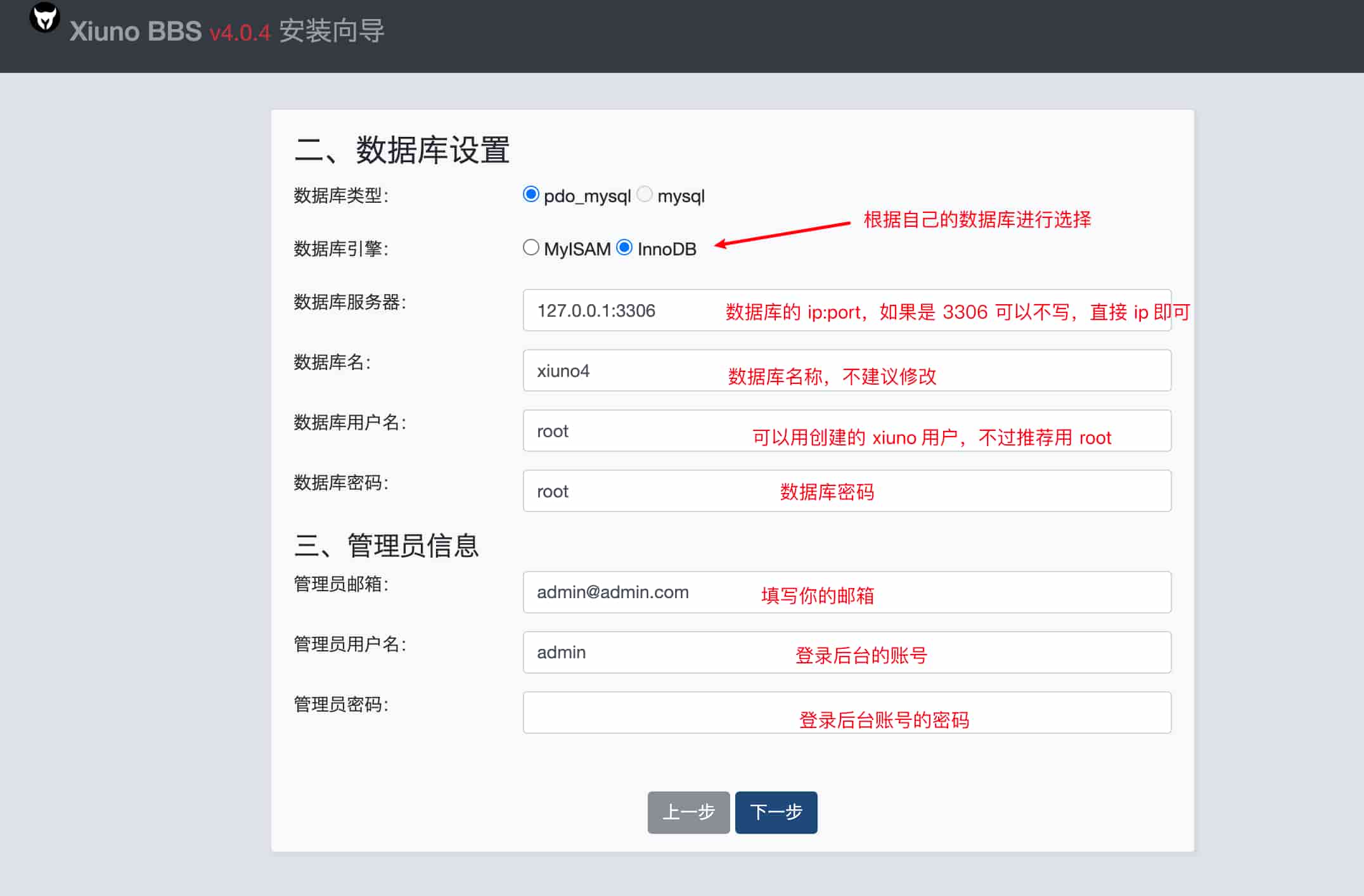The height and width of the screenshot is (896, 1364).
Task: Click the v4.0.4 version label
Action: click(x=240, y=32)
